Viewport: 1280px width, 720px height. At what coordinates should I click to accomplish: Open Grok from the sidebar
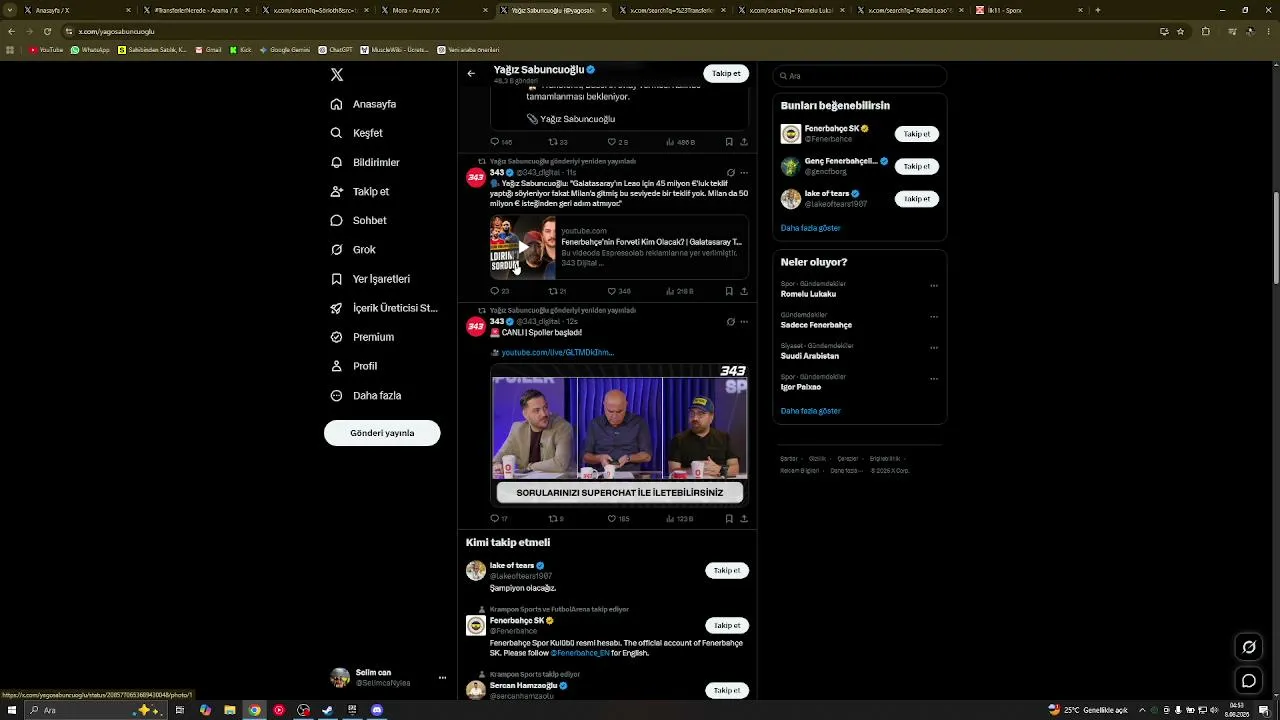353,249
